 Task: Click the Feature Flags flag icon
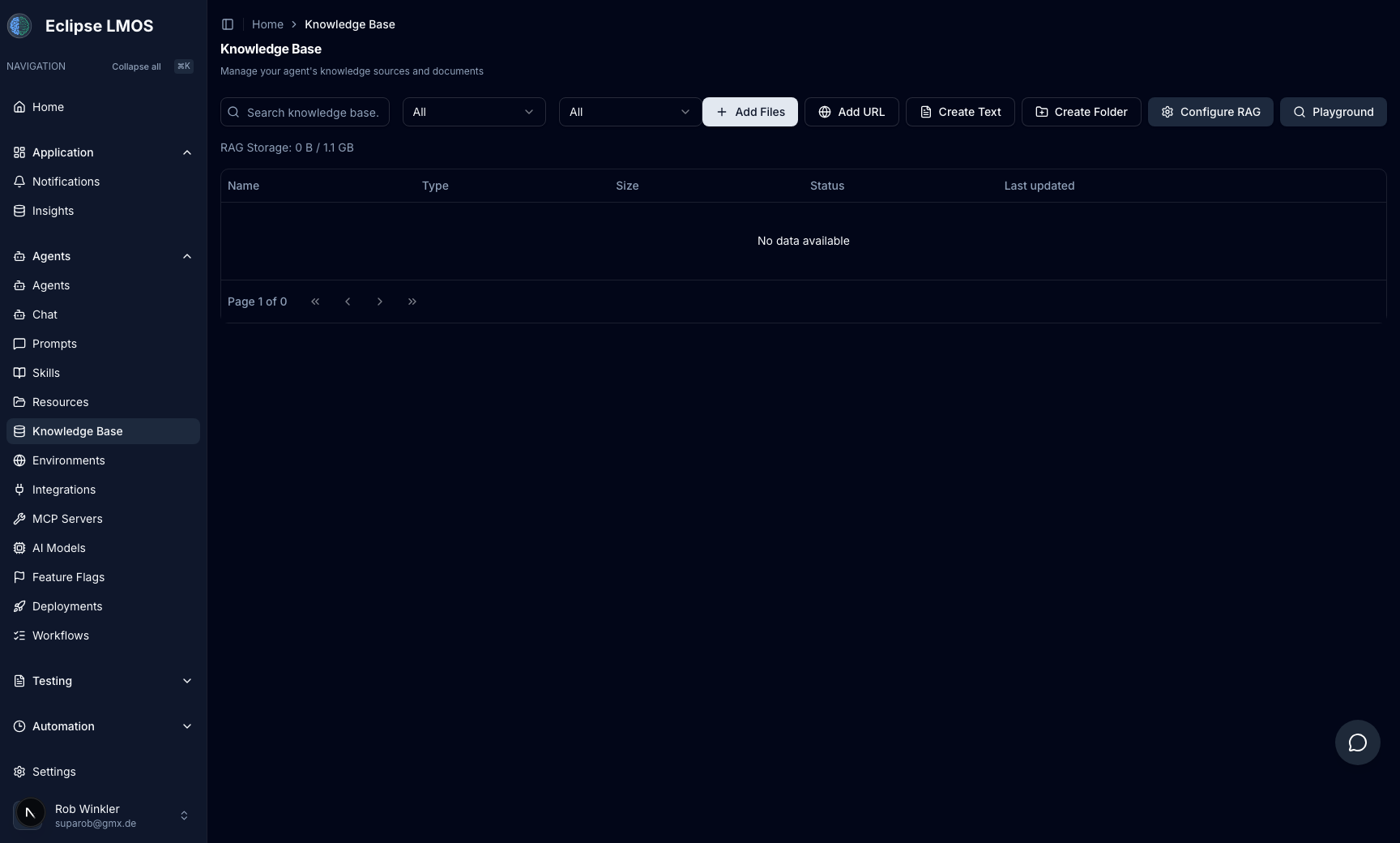[19, 577]
